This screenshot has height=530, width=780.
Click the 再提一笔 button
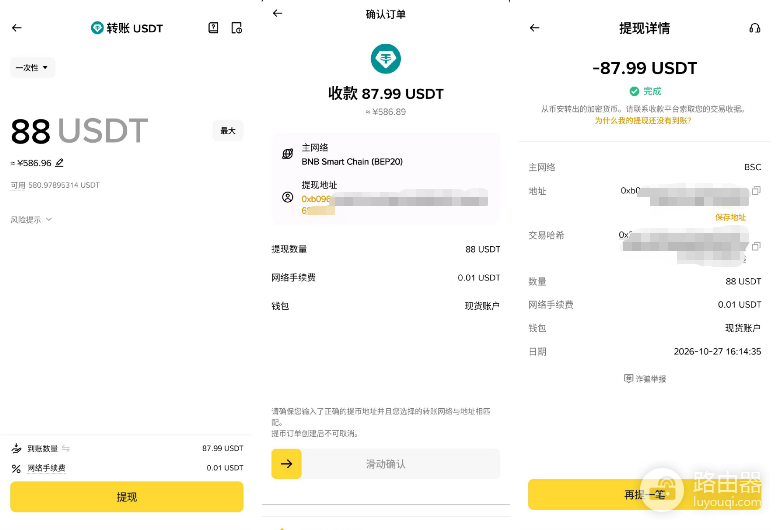[645, 494]
